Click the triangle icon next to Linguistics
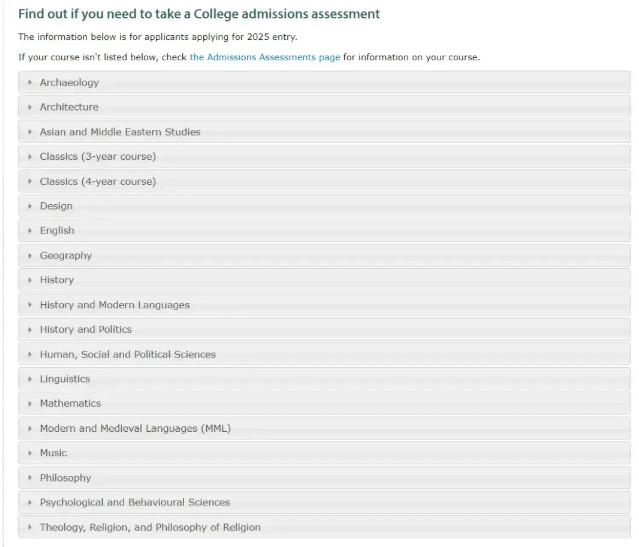Screen dimensions: 639x547 (30, 379)
